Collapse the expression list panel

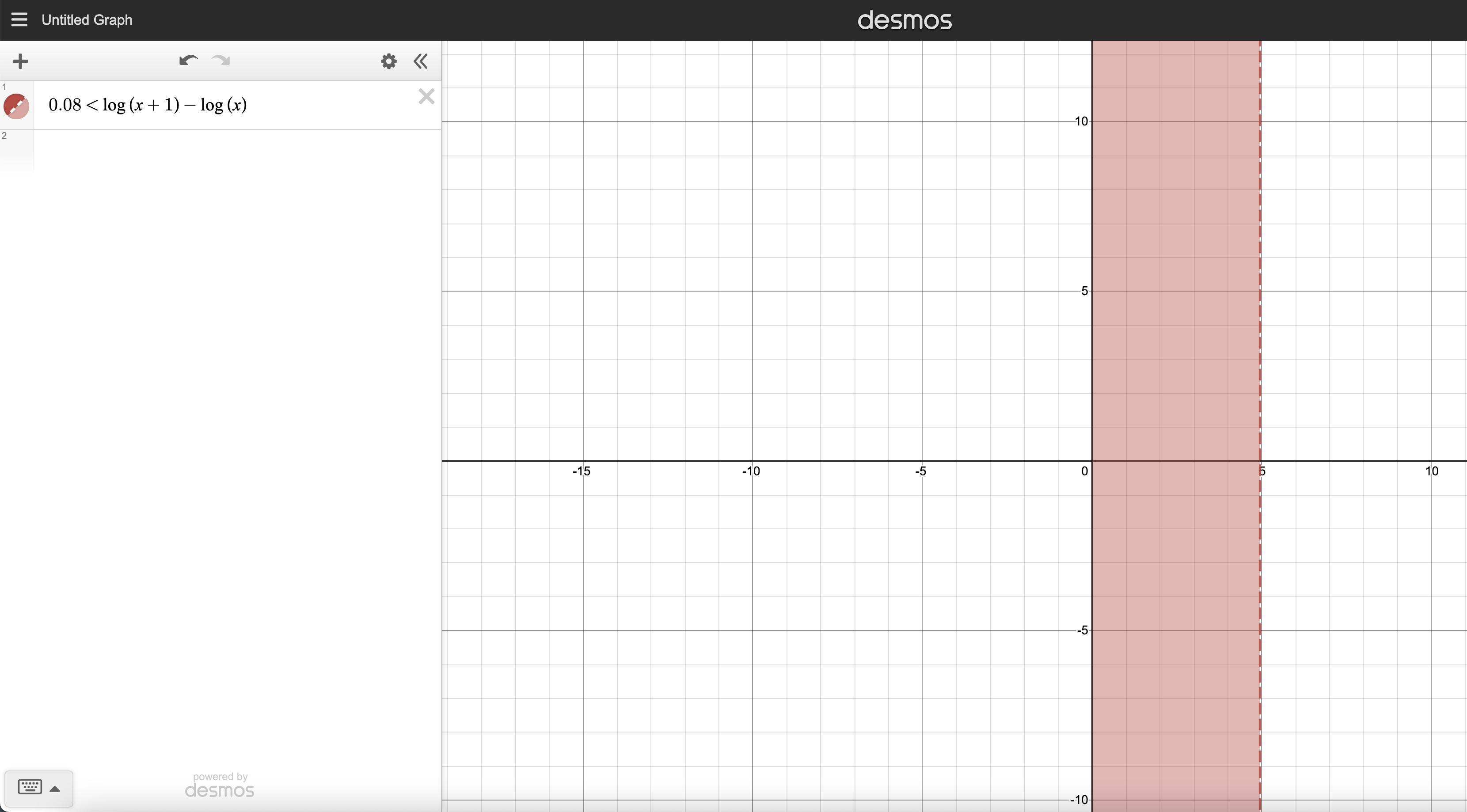click(x=421, y=61)
